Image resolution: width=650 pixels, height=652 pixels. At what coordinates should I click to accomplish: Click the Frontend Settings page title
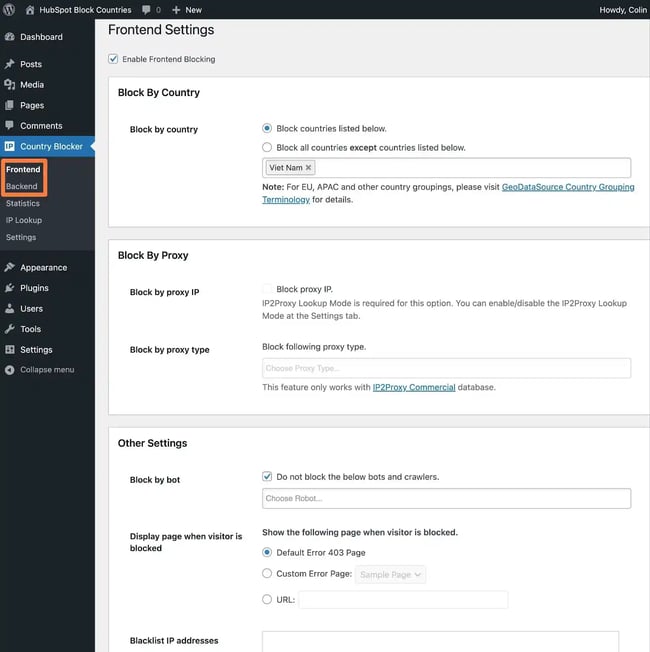[x=161, y=30]
